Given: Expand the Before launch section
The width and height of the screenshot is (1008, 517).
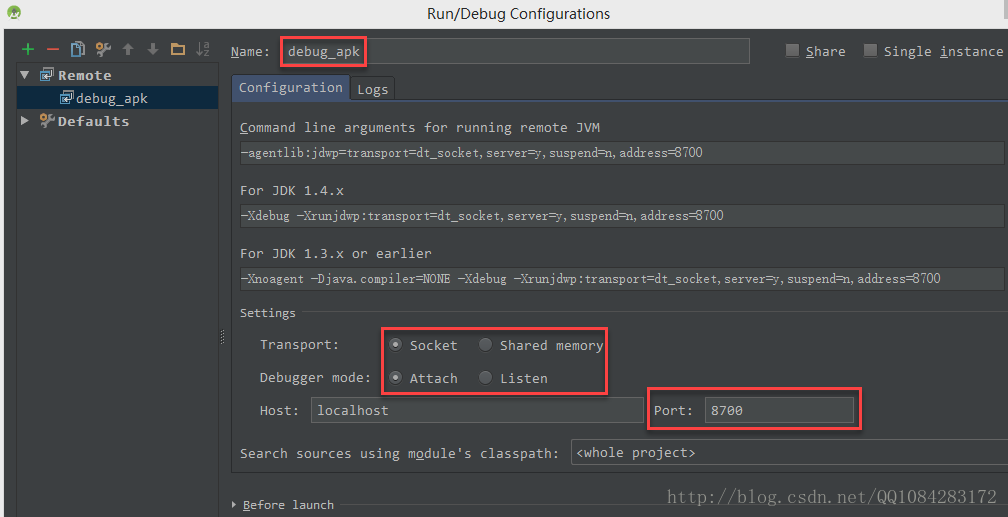Looking at the screenshot, I should (234, 505).
